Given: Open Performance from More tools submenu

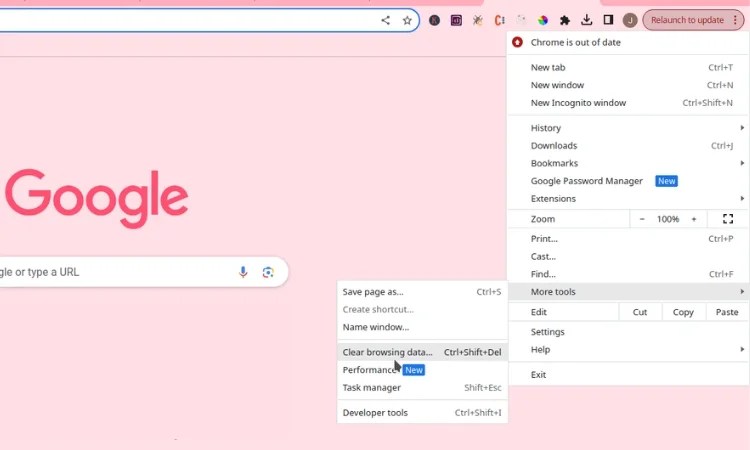Looking at the screenshot, I should point(422,370).
